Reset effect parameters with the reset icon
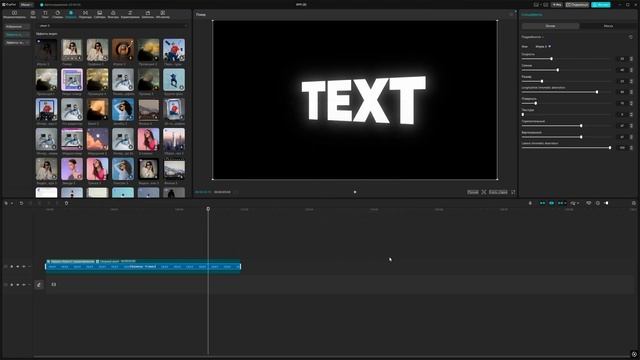The image size is (640, 360). (631, 37)
